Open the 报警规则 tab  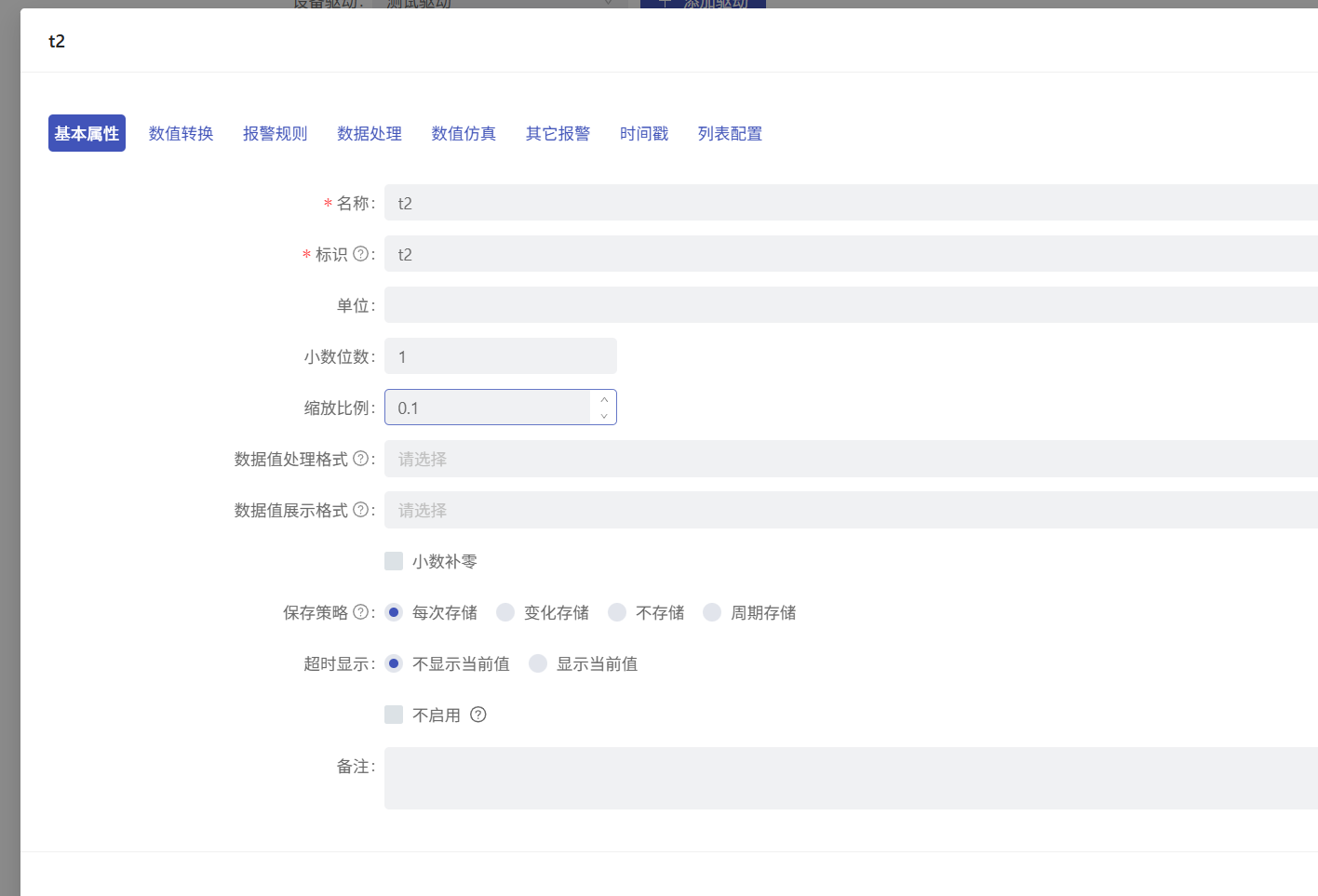tap(276, 133)
